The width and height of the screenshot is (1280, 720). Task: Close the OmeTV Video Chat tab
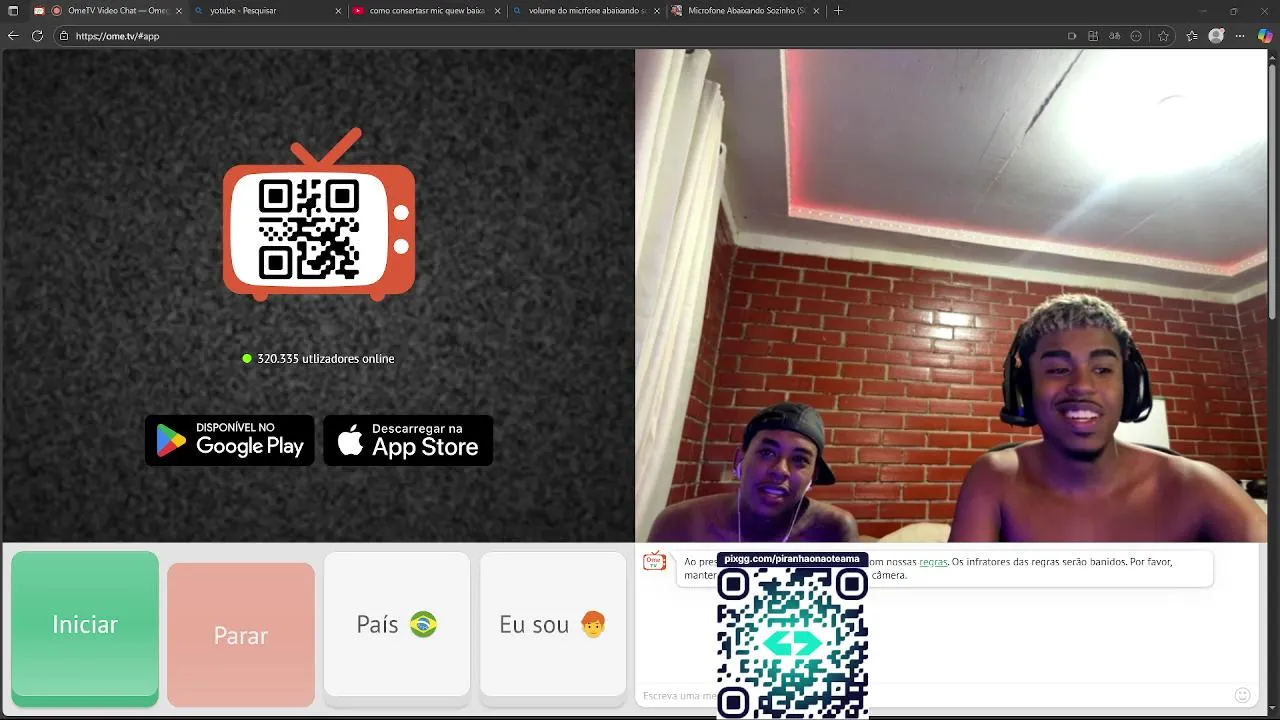179,11
